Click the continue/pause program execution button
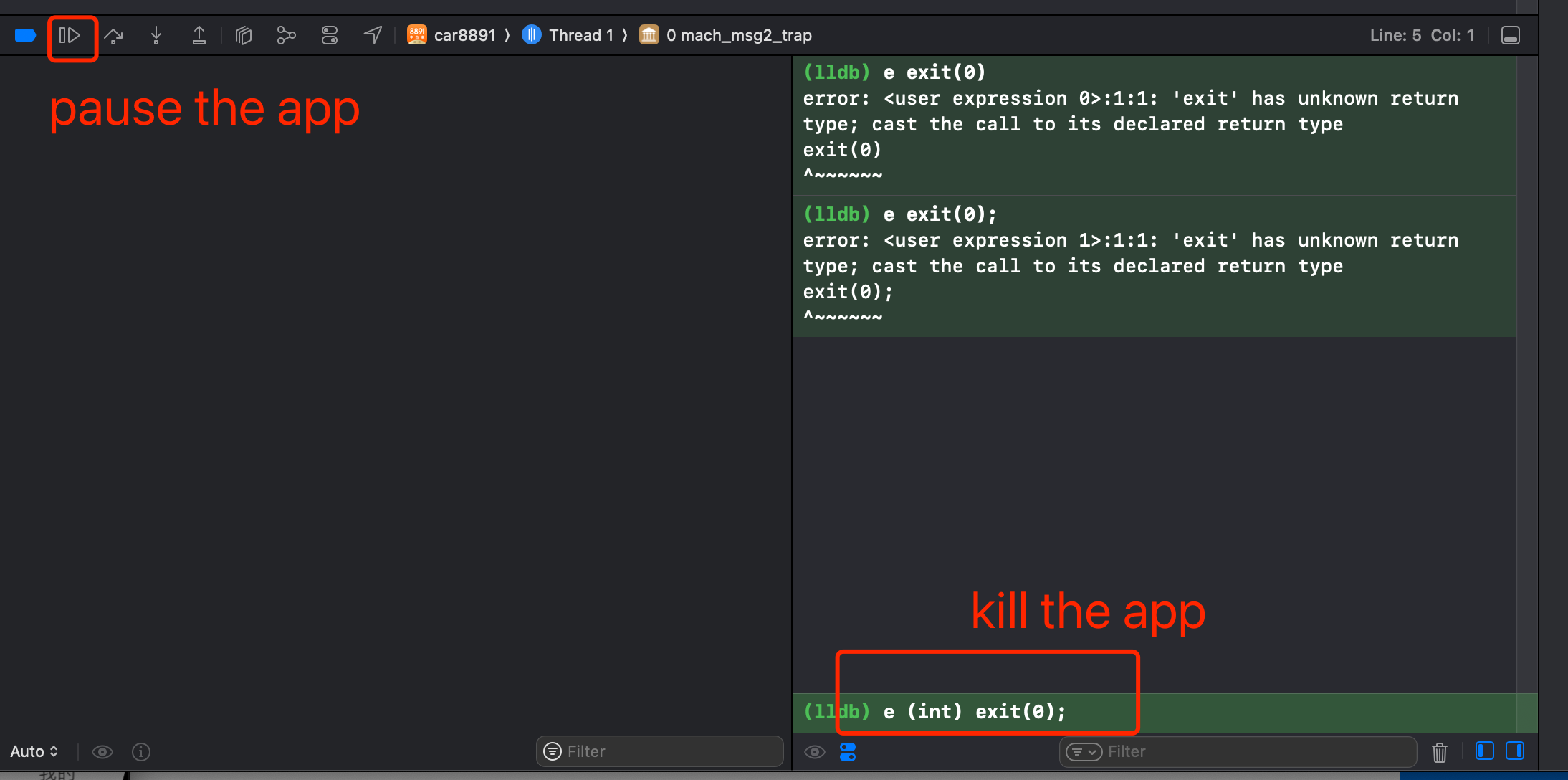This screenshot has height=780, width=1568. pyautogui.click(x=70, y=35)
